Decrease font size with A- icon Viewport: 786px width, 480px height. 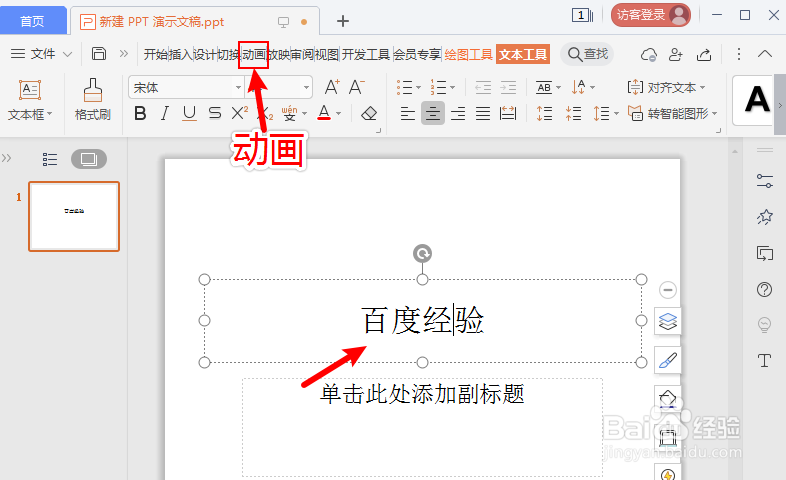pos(356,87)
